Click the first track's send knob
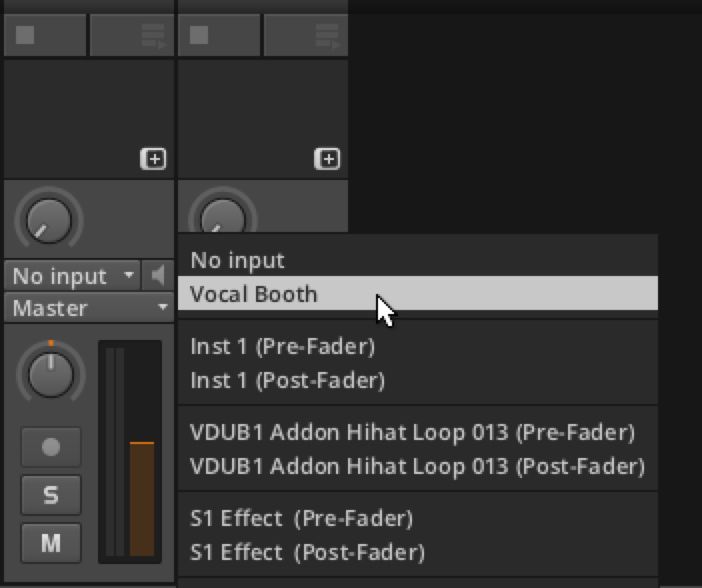This screenshot has height=588, width=702. pyautogui.click(x=49, y=221)
